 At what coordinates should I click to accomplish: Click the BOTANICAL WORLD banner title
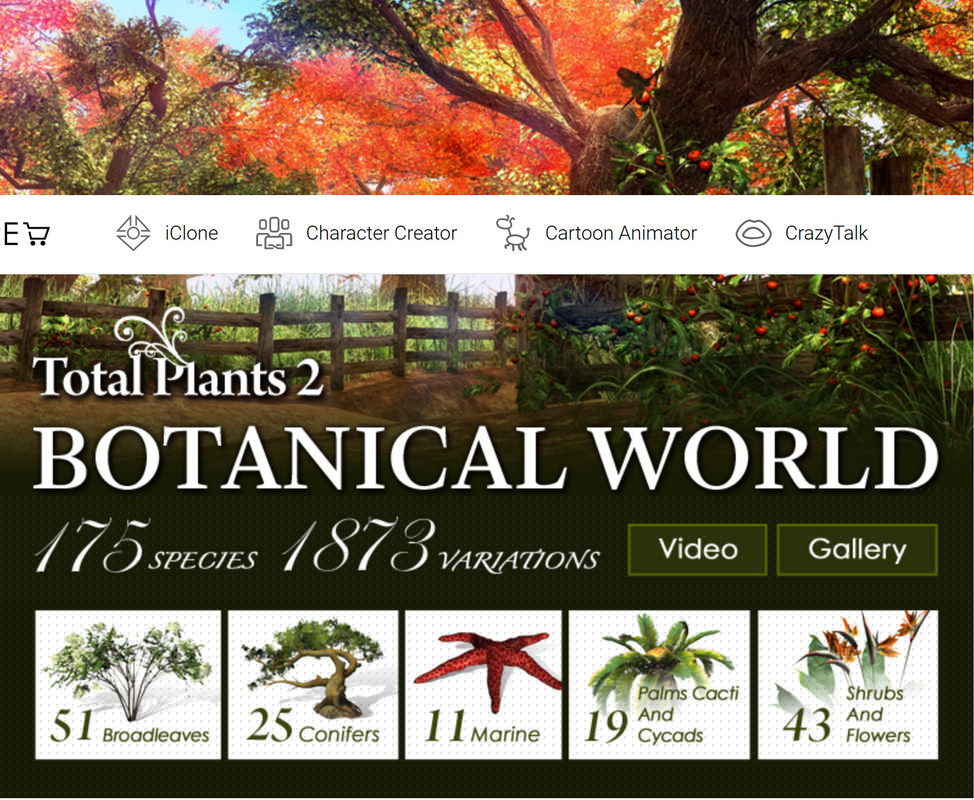coord(486,460)
